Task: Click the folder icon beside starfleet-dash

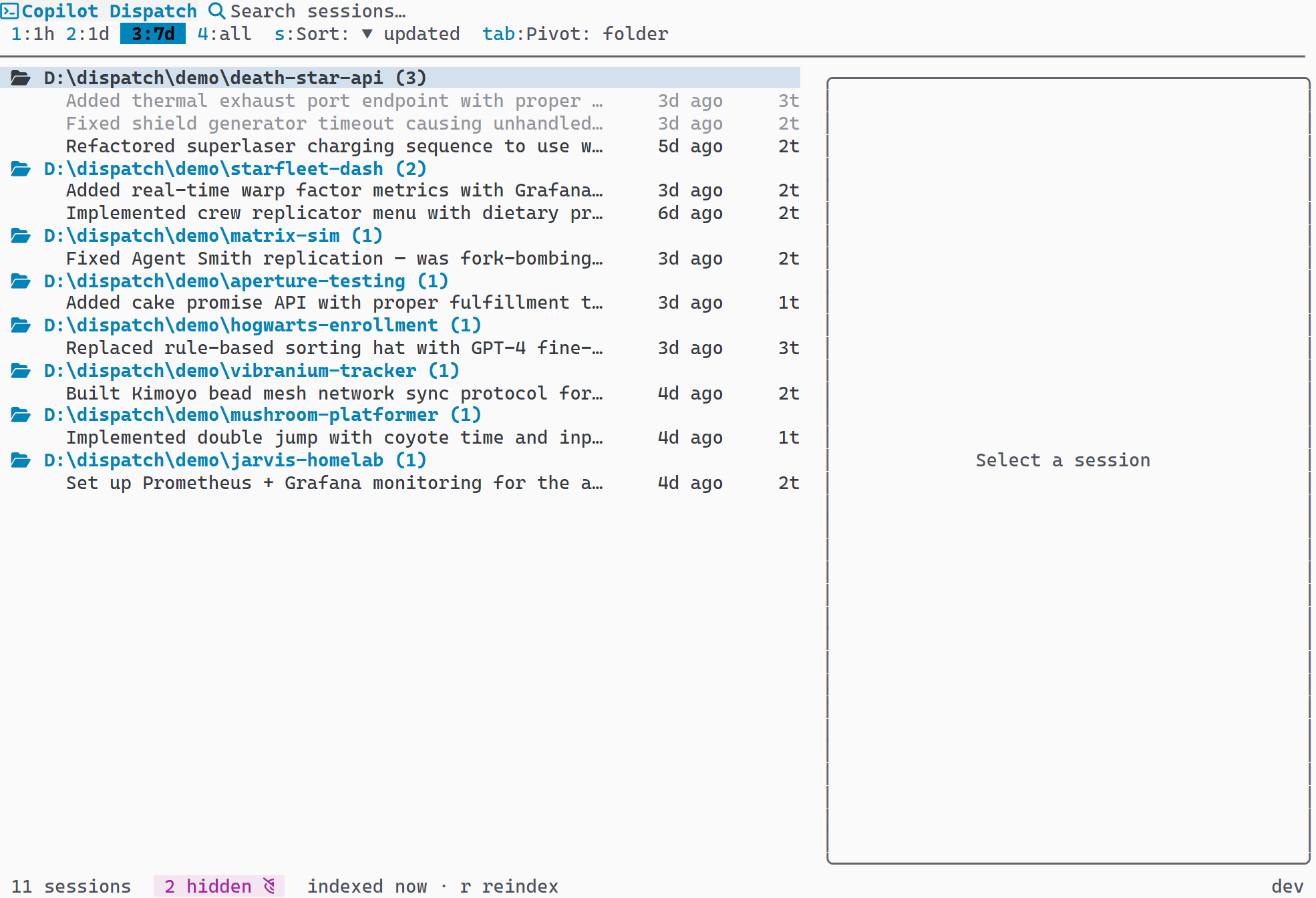Action: coord(21,168)
